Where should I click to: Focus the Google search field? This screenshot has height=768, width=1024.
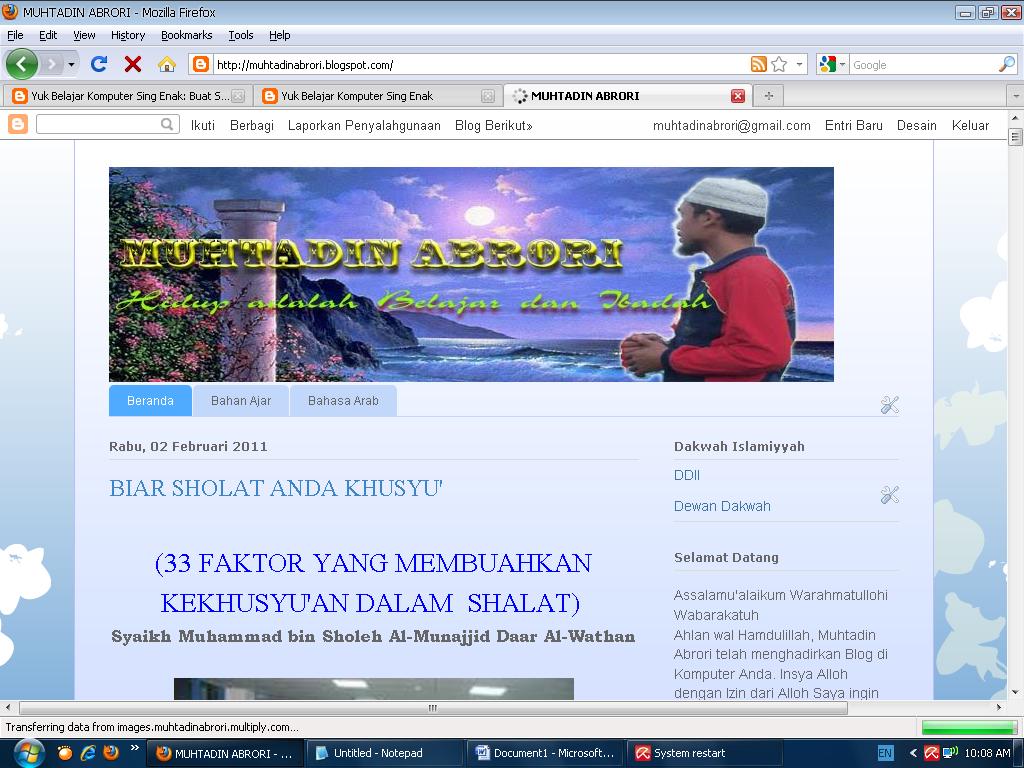(x=924, y=65)
